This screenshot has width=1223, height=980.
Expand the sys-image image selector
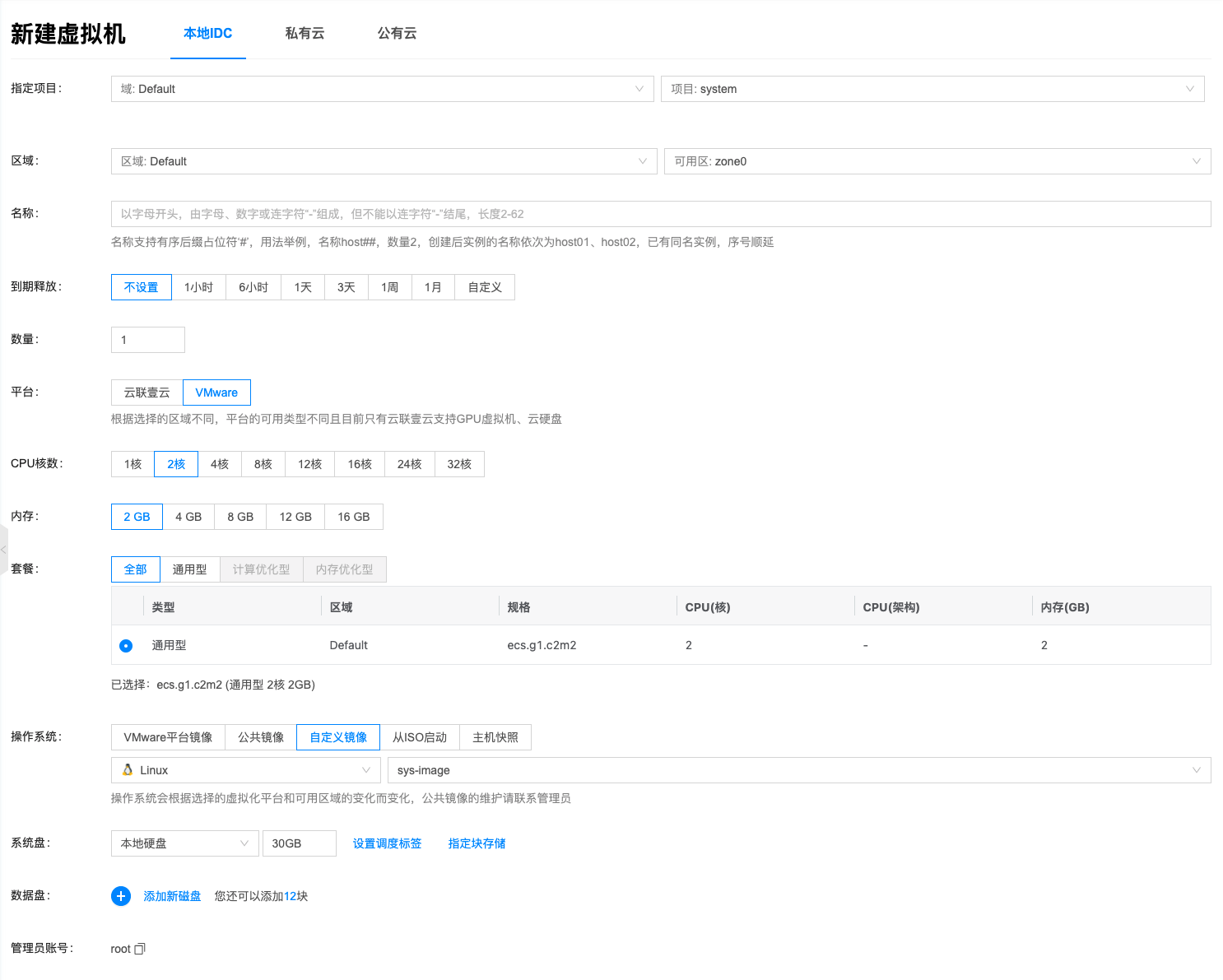[798, 770]
